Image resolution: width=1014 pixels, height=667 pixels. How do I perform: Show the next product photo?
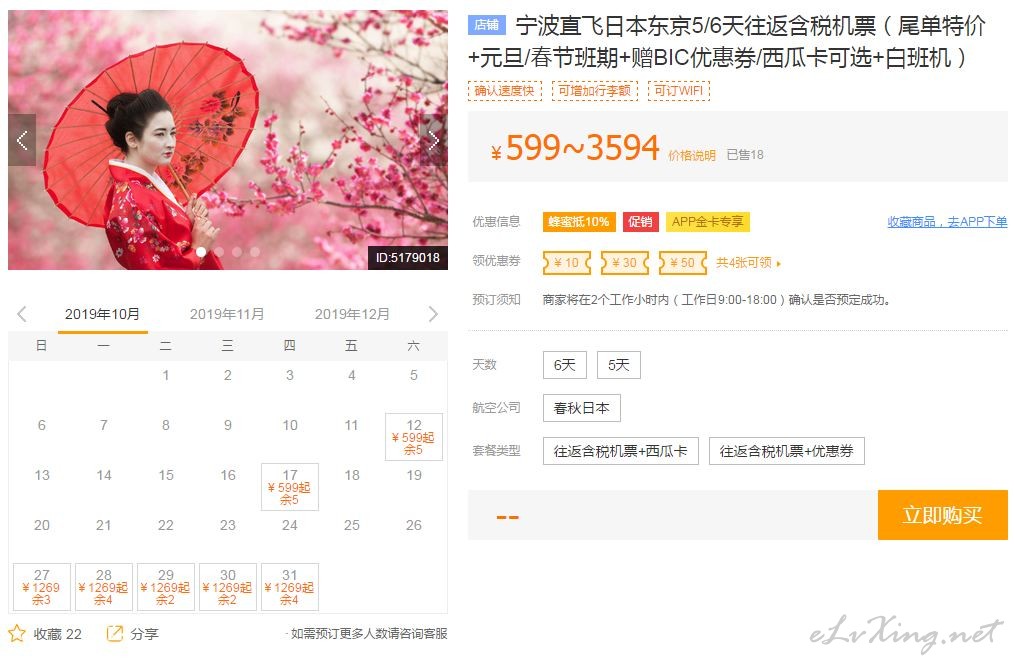tap(434, 140)
